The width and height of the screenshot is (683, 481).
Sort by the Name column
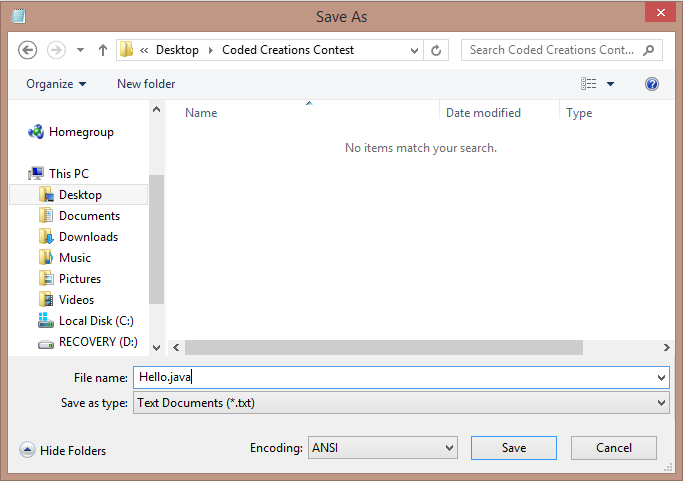point(201,113)
